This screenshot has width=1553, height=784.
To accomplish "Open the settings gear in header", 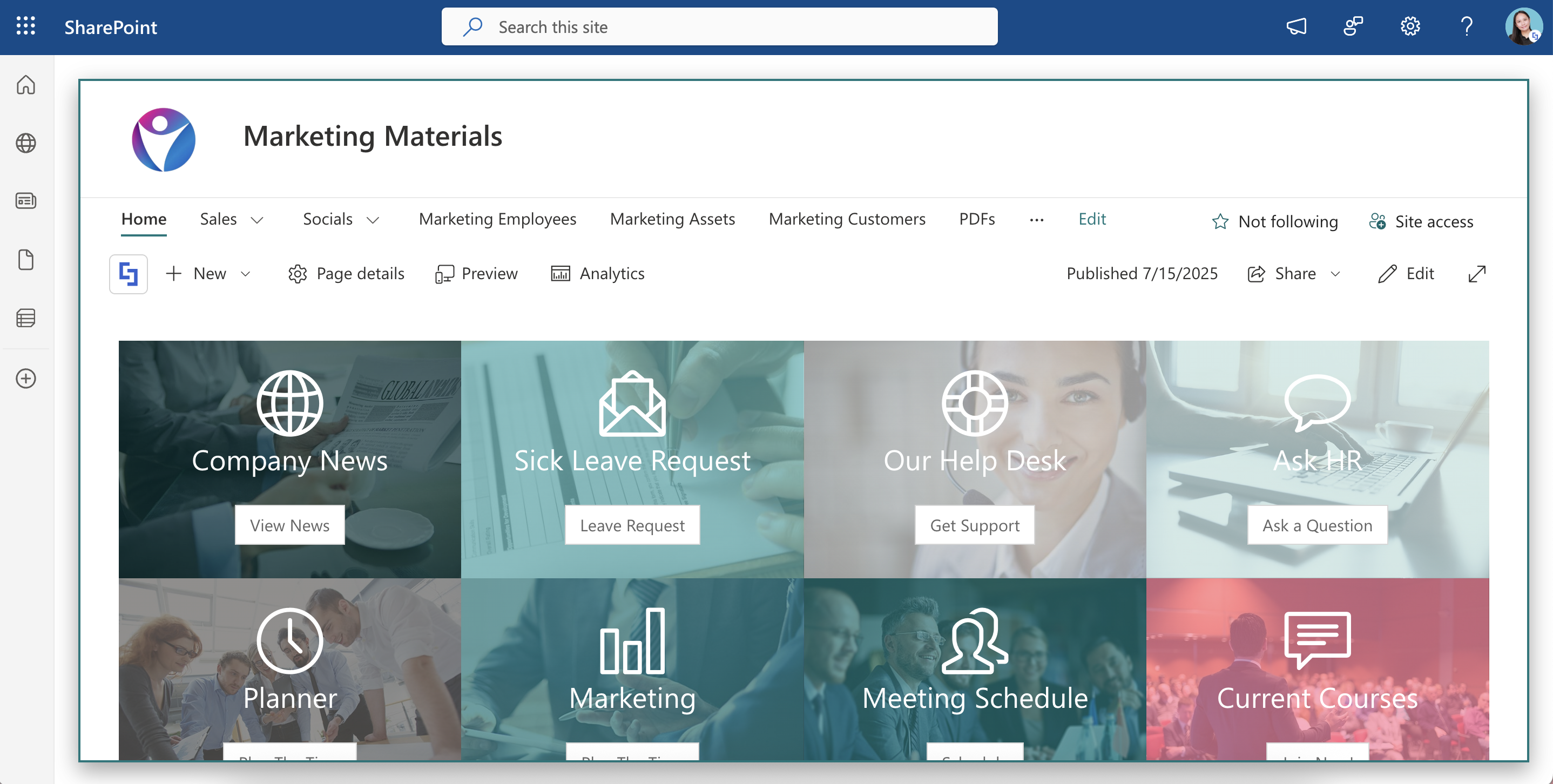I will point(1409,26).
